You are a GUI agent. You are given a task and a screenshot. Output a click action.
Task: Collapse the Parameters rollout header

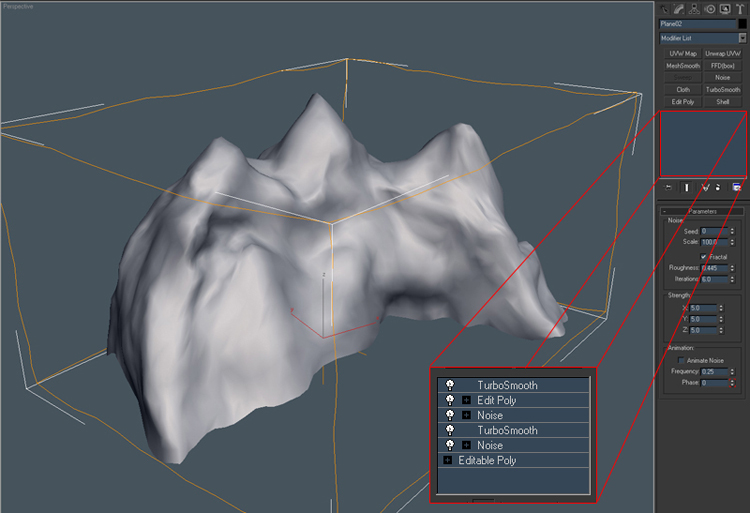point(704,211)
